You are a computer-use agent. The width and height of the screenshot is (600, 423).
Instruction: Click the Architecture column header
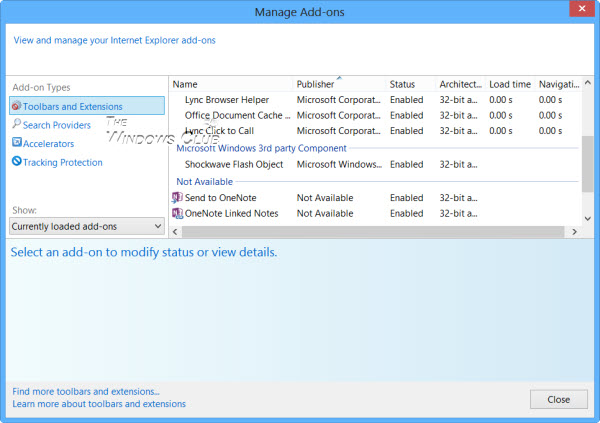pos(460,84)
